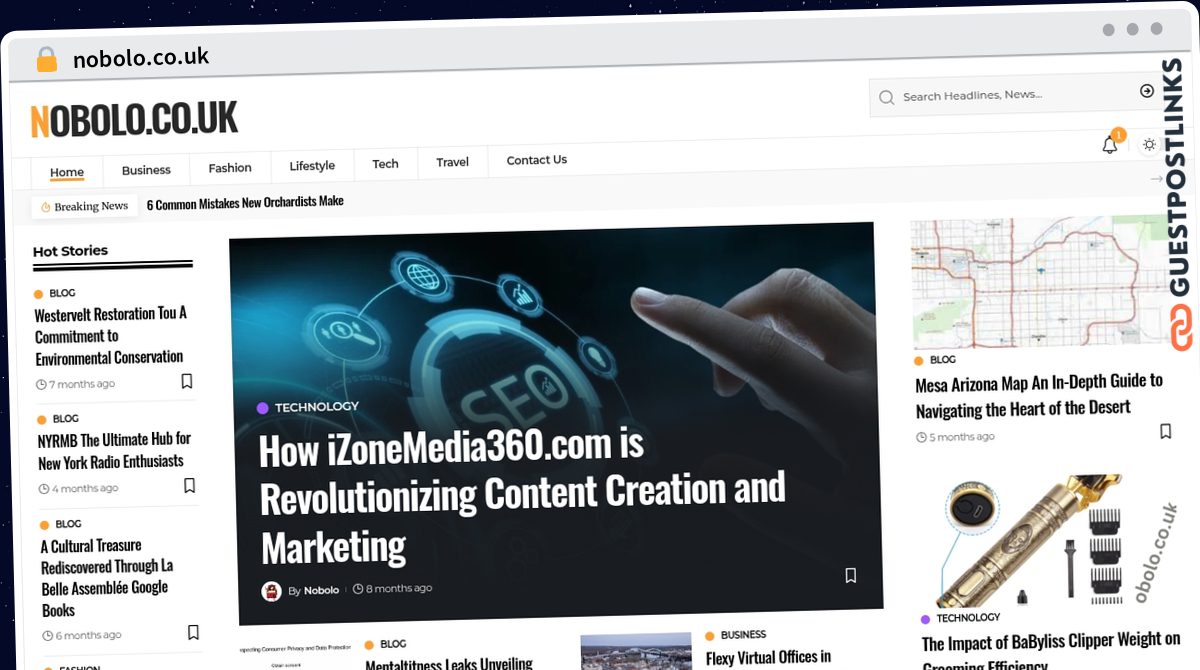1200x670 pixels.
Task: Bookmark the La Belle Assemblée story
Action: [193, 632]
